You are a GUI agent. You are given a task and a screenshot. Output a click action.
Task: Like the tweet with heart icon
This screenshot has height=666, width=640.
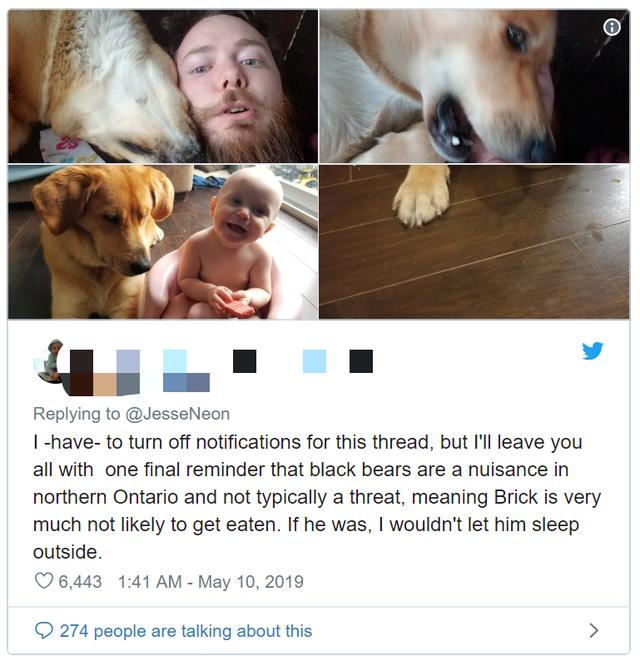tap(44, 581)
